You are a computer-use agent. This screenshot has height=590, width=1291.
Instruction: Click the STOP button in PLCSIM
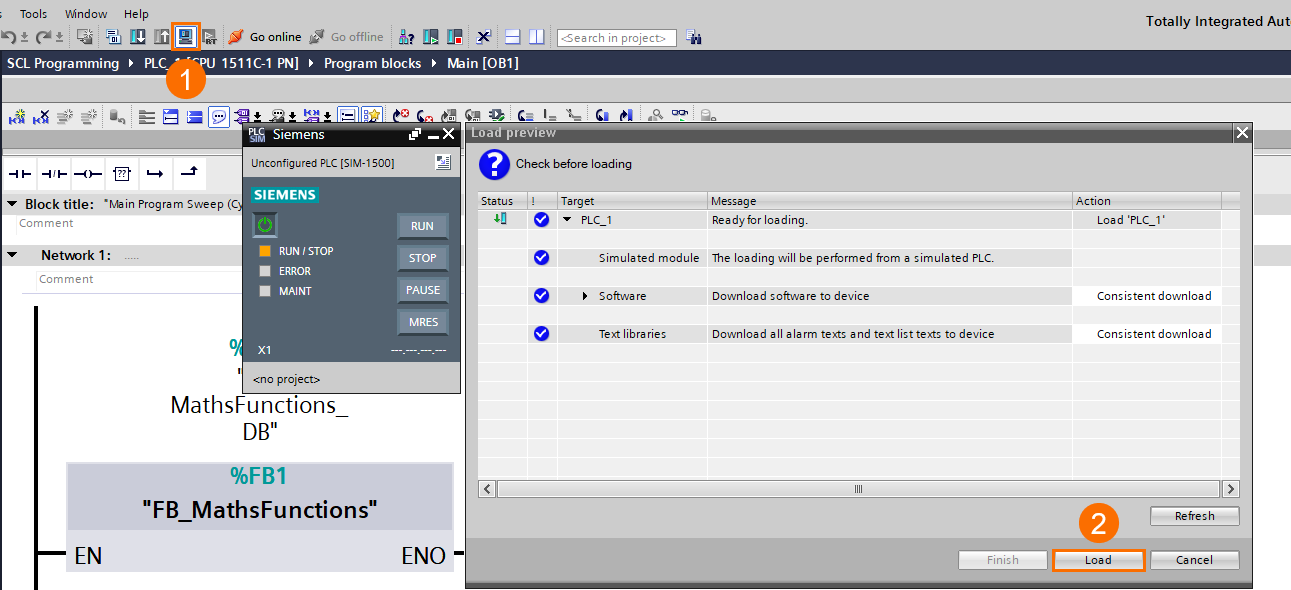pos(422,258)
